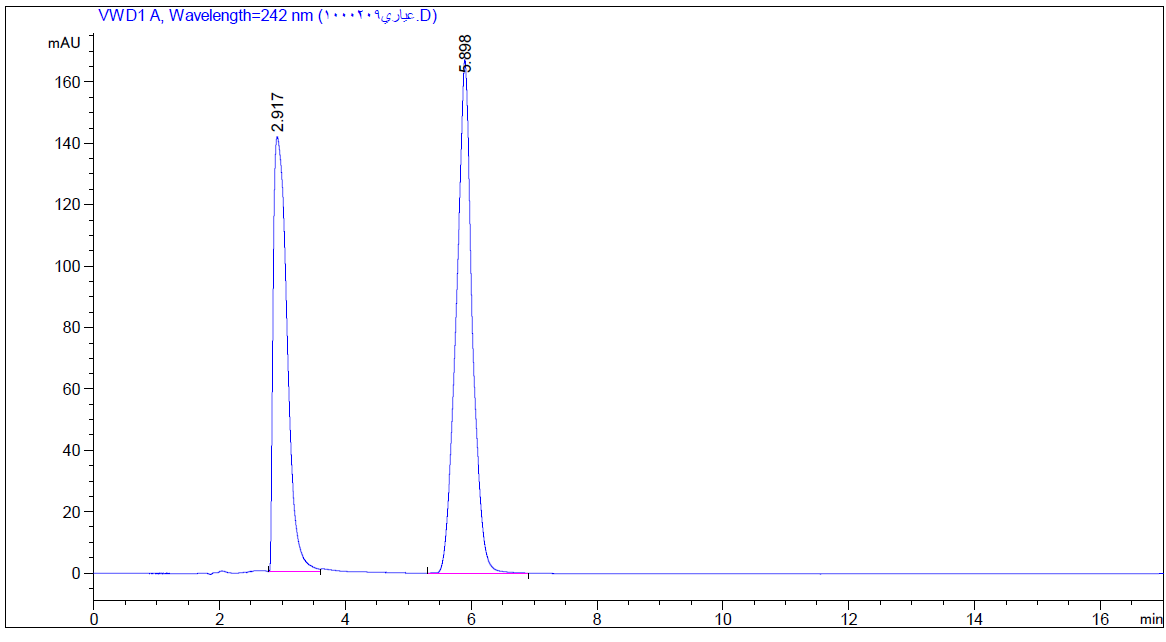Image resolution: width=1166 pixels, height=642 pixels.
Task: Click the apex of the first peak
Action: point(277,137)
